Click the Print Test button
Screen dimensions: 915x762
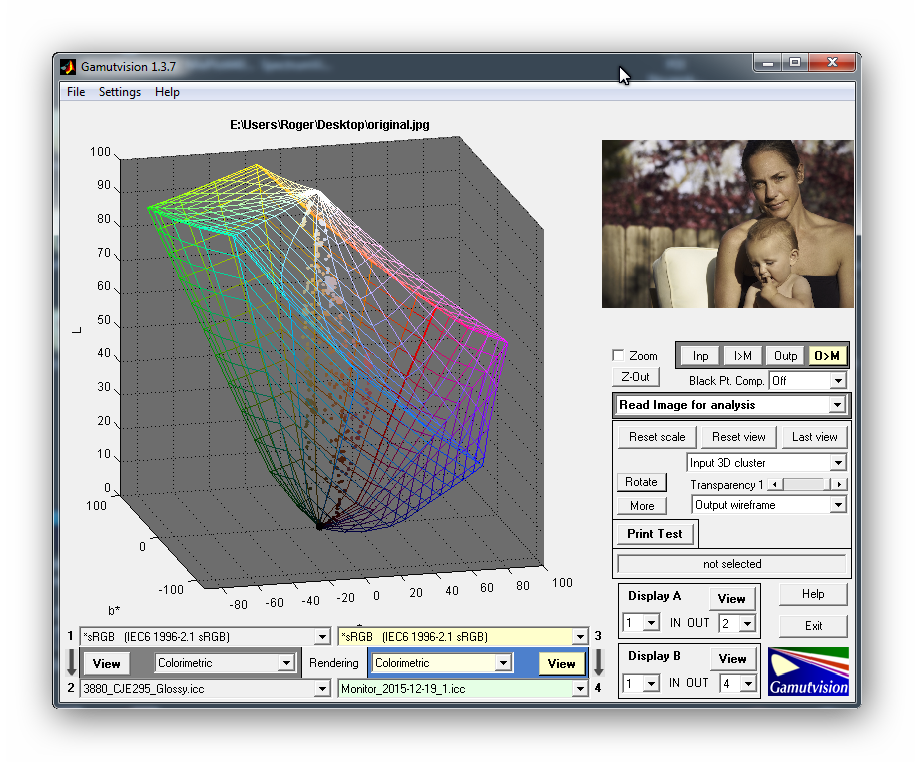[x=655, y=534]
